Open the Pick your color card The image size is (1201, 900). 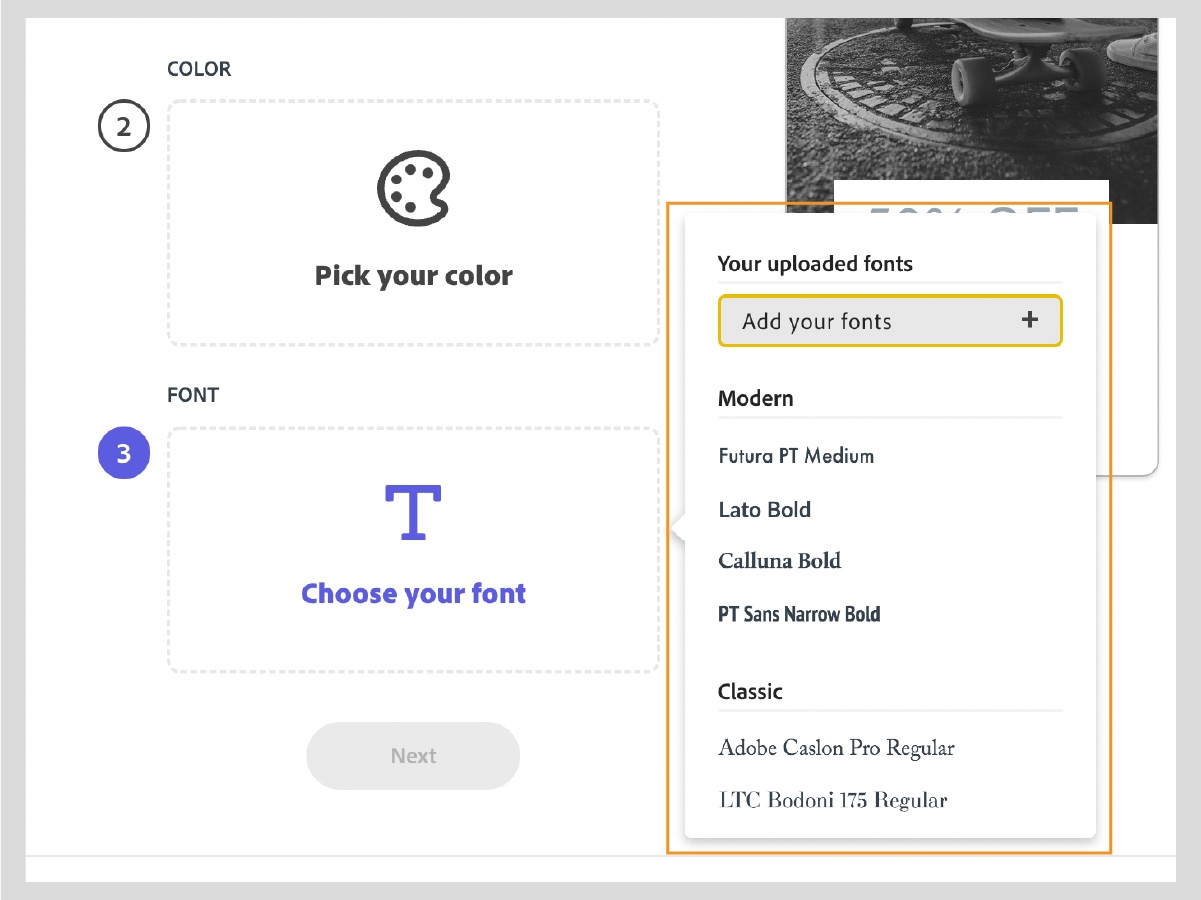[413, 223]
